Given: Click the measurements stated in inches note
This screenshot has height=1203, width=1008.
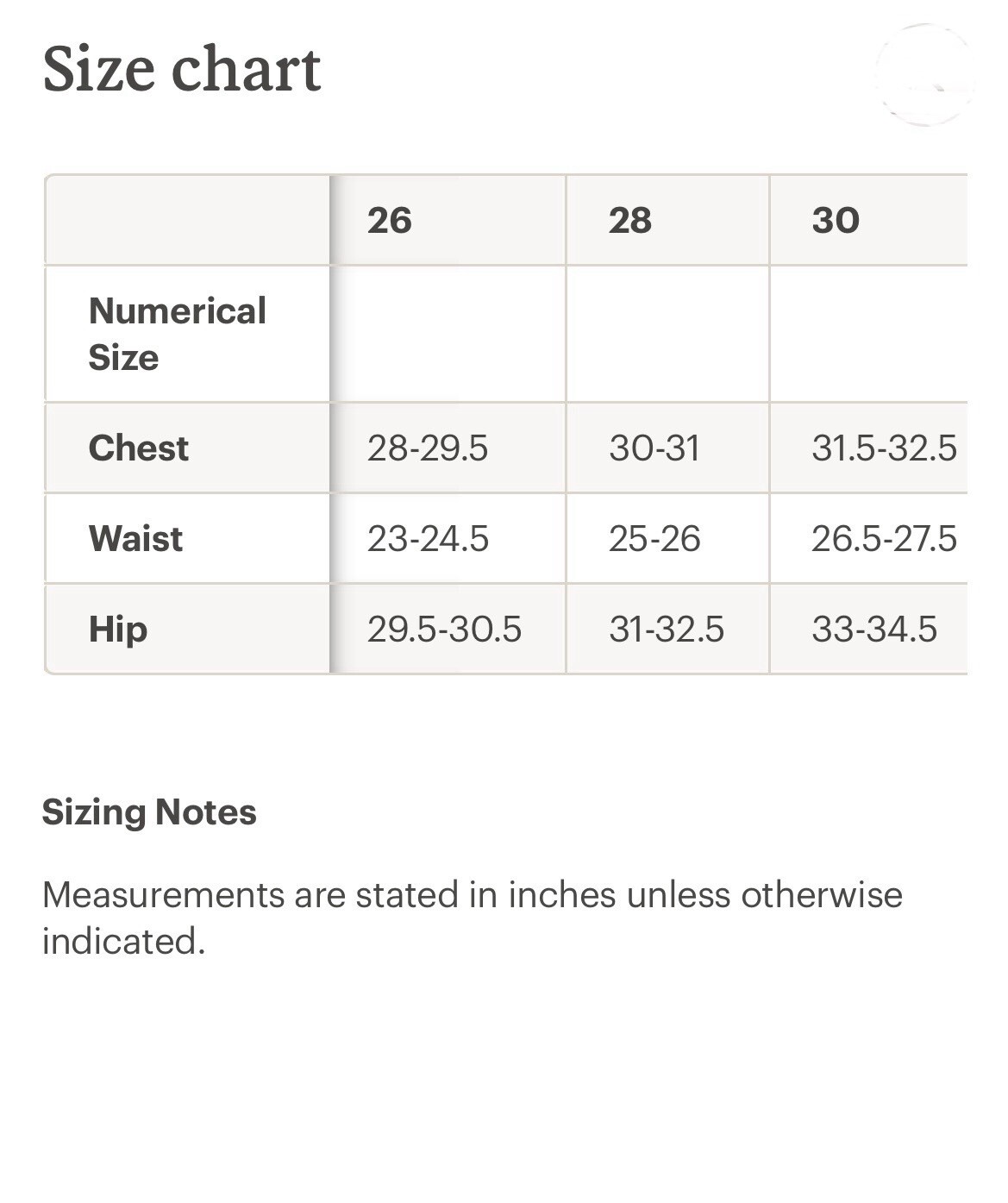Looking at the screenshot, I should click(473, 918).
